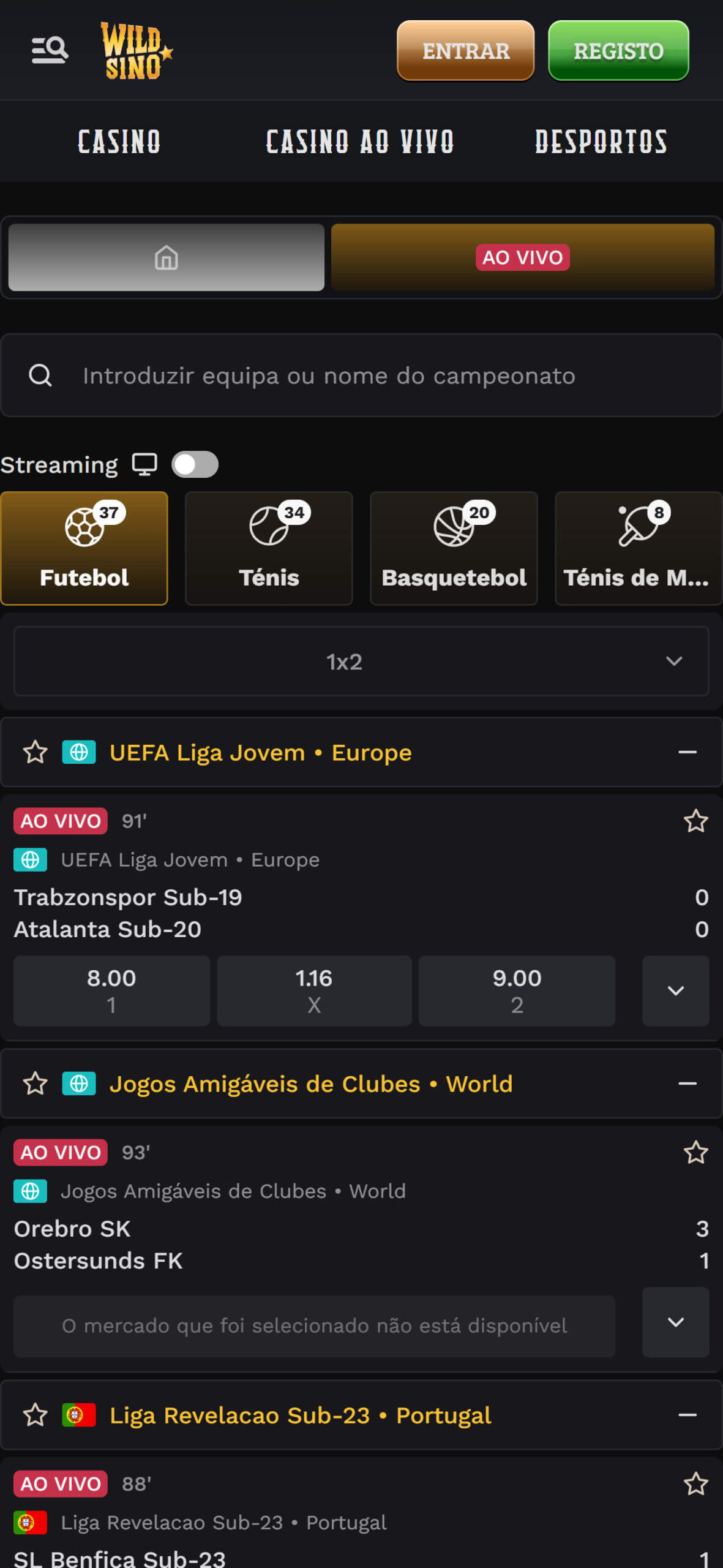723x1568 pixels.
Task: Open the DESPORTOS tab
Action: coord(601,141)
